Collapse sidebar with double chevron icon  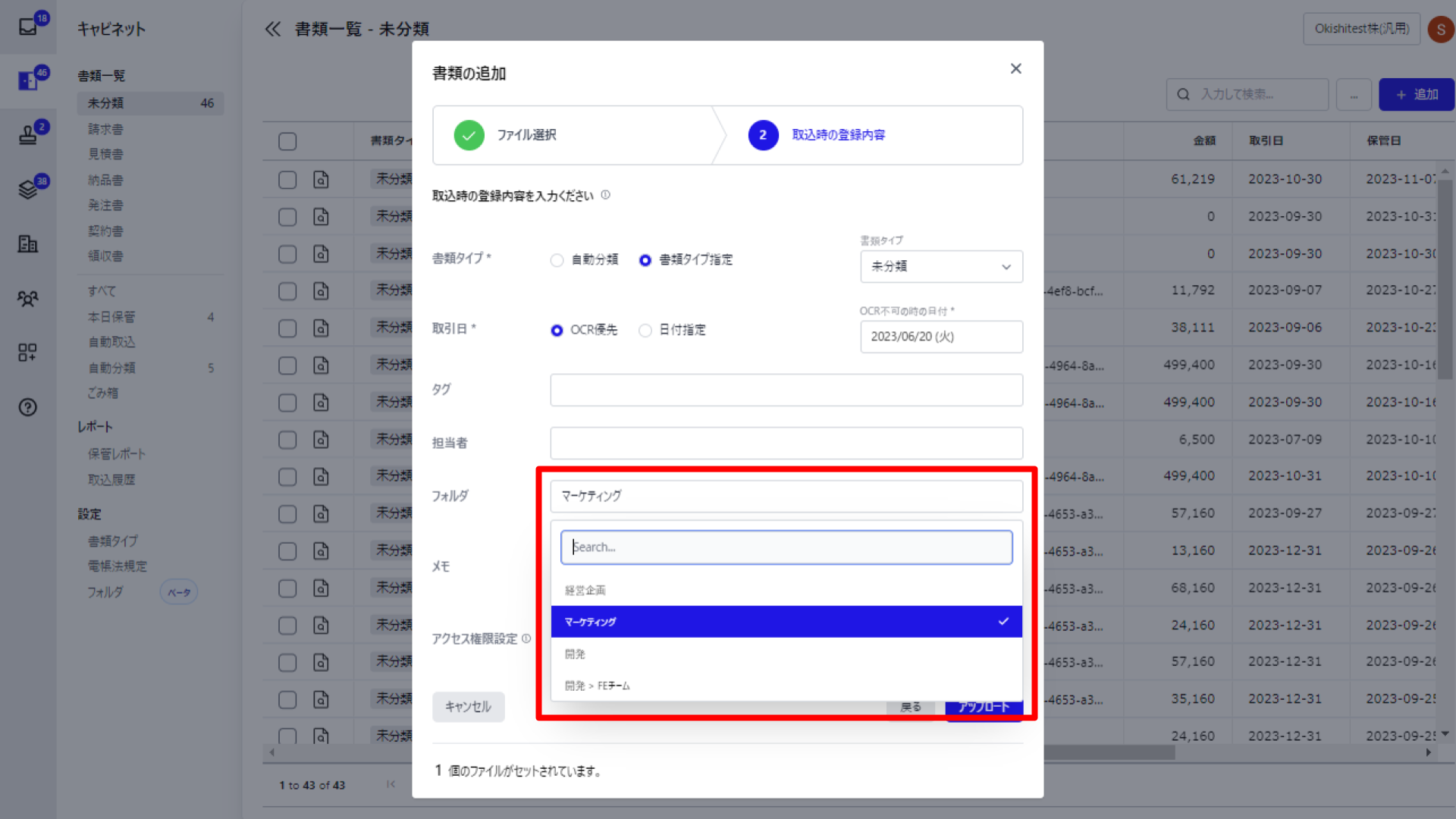pyautogui.click(x=273, y=29)
